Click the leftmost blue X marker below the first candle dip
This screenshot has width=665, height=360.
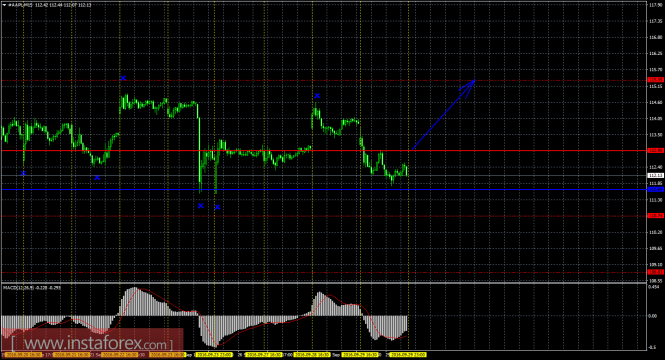pyautogui.click(x=23, y=173)
